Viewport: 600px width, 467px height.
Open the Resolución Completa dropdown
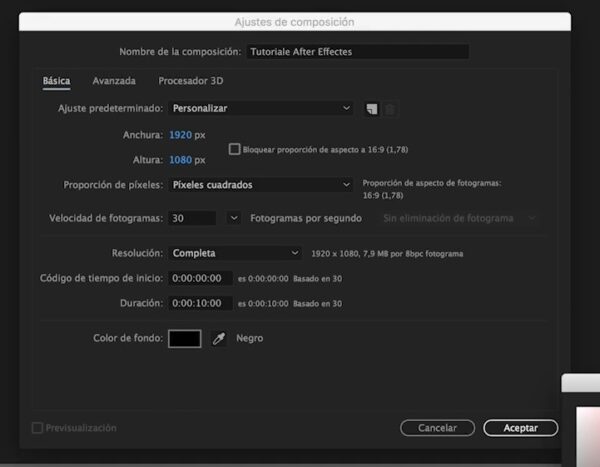[x=235, y=253]
